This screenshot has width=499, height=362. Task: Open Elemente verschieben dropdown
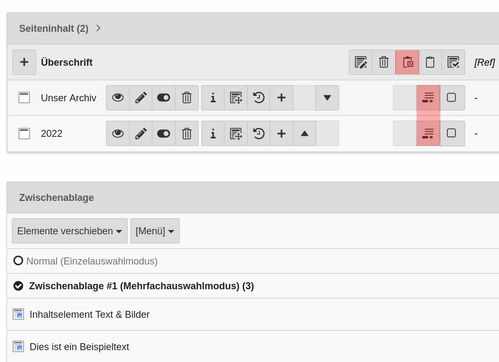pos(70,231)
